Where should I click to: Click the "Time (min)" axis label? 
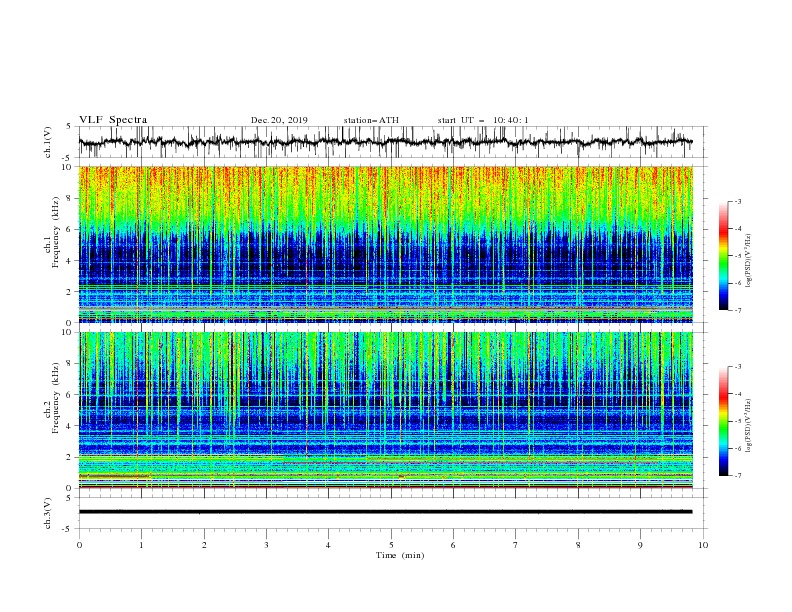point(400,555)
